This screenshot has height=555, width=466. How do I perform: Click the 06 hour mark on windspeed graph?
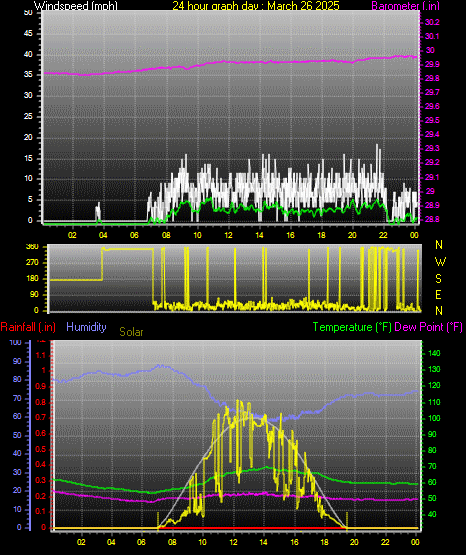click(x=134, y=235)
